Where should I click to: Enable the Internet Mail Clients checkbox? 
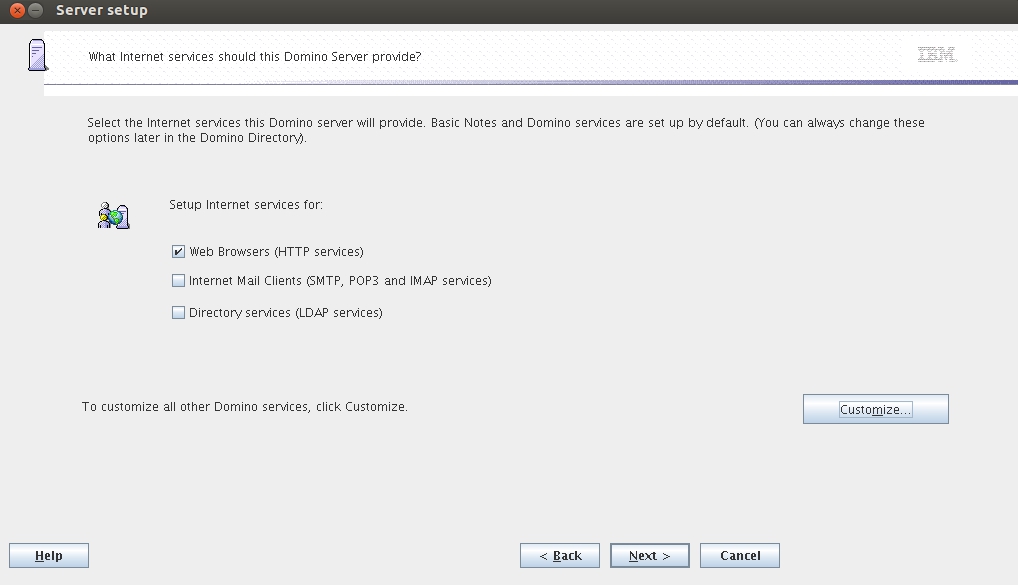pos(179,281)
